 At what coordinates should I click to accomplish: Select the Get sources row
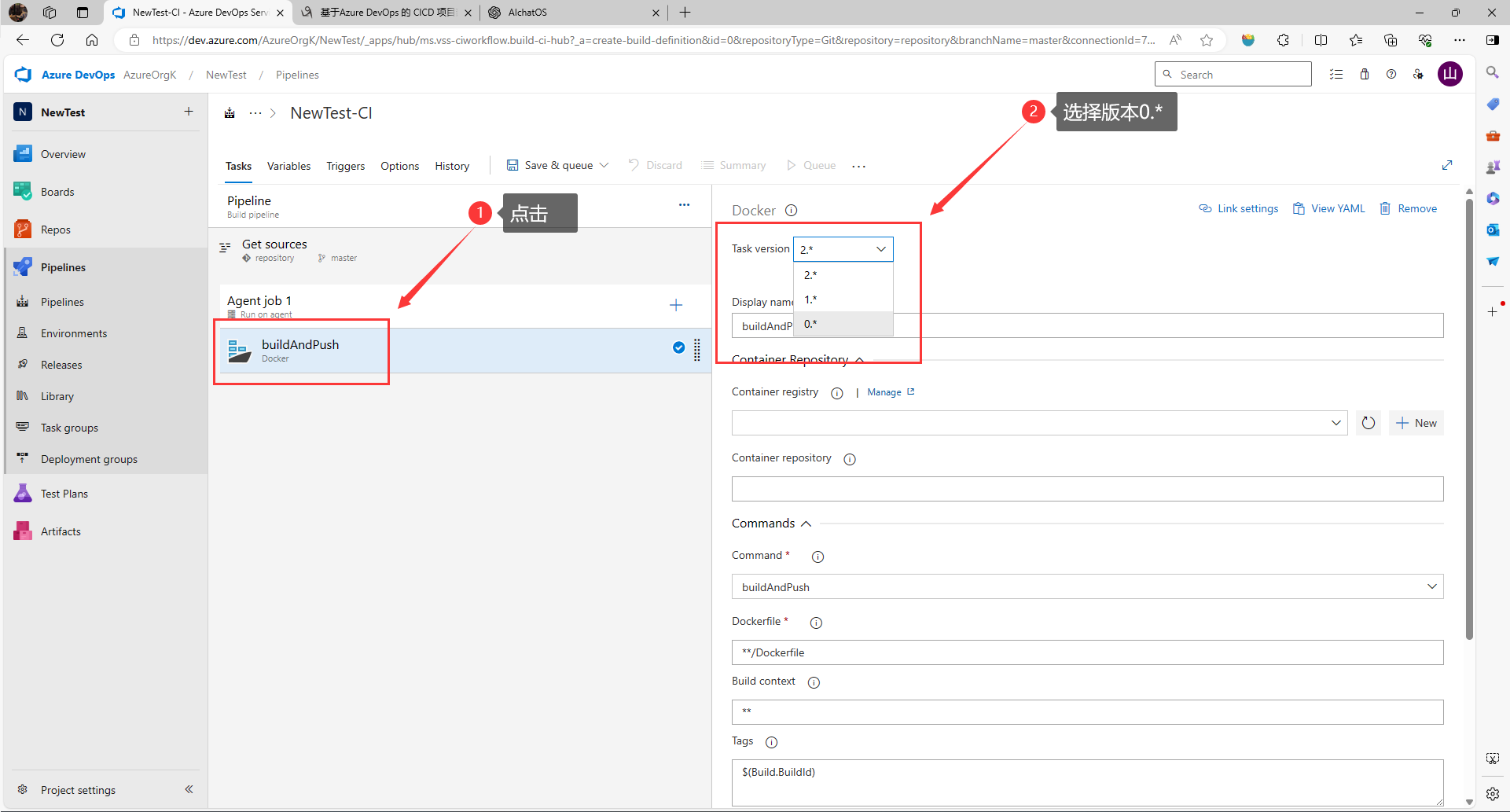pos(461,250)
